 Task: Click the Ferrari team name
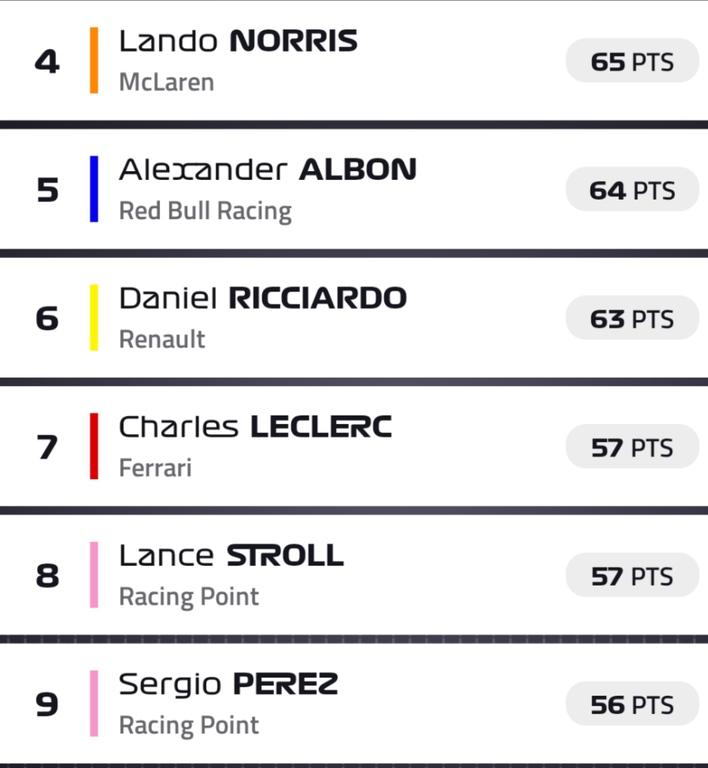(x=155, y=468)
